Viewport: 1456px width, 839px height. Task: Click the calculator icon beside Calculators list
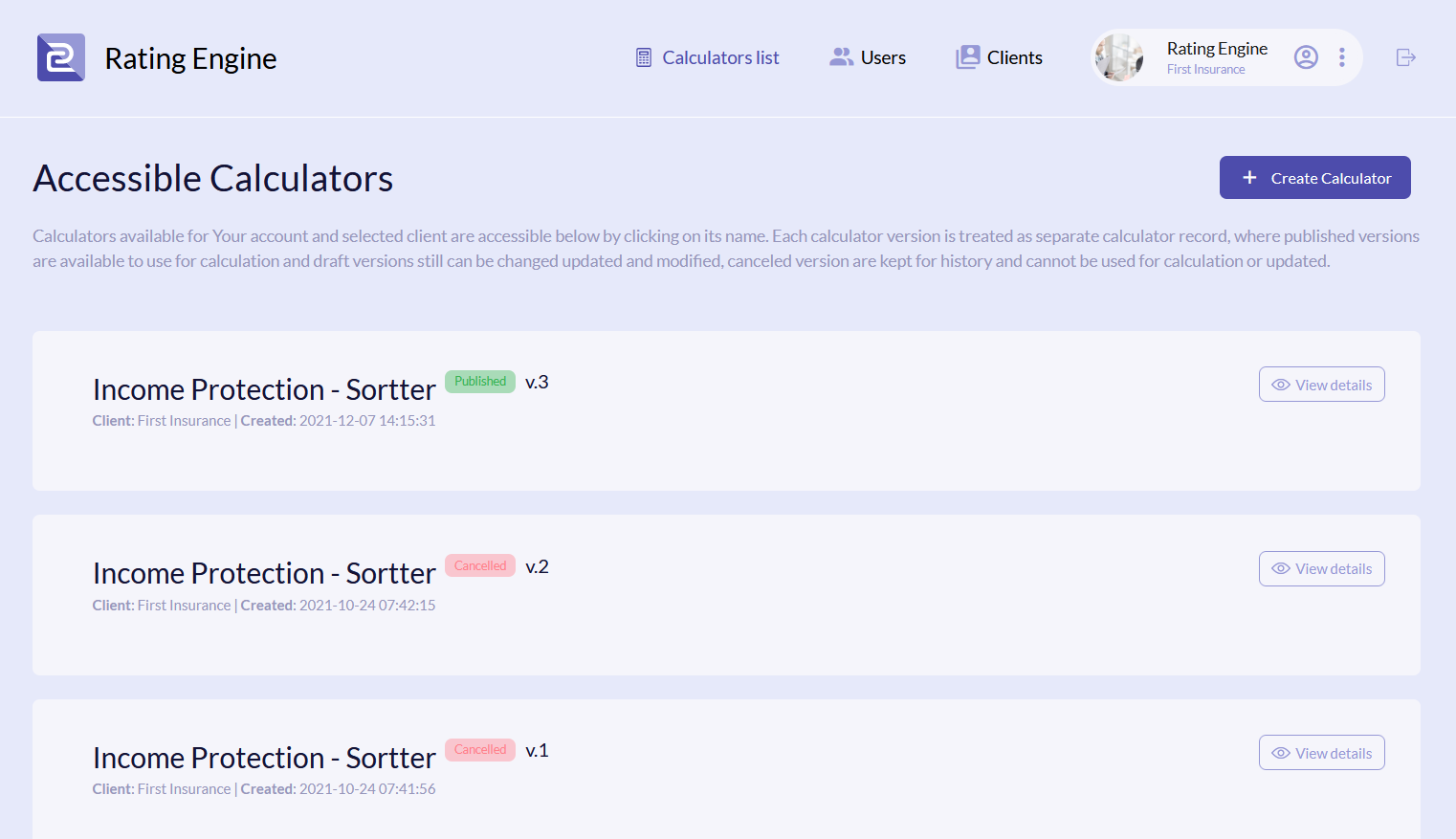[x=644, y=57]
